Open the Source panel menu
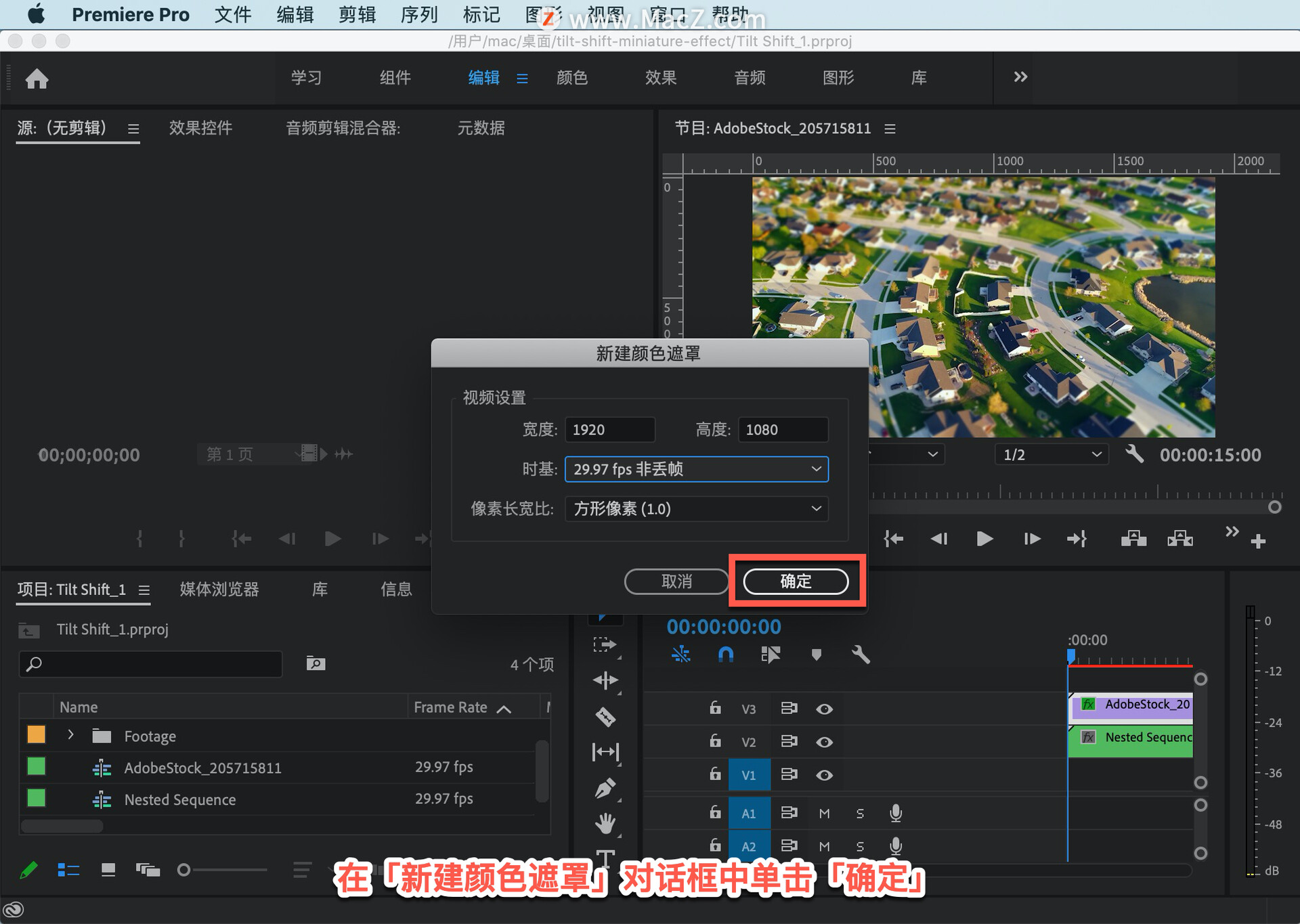 (133, 129)
